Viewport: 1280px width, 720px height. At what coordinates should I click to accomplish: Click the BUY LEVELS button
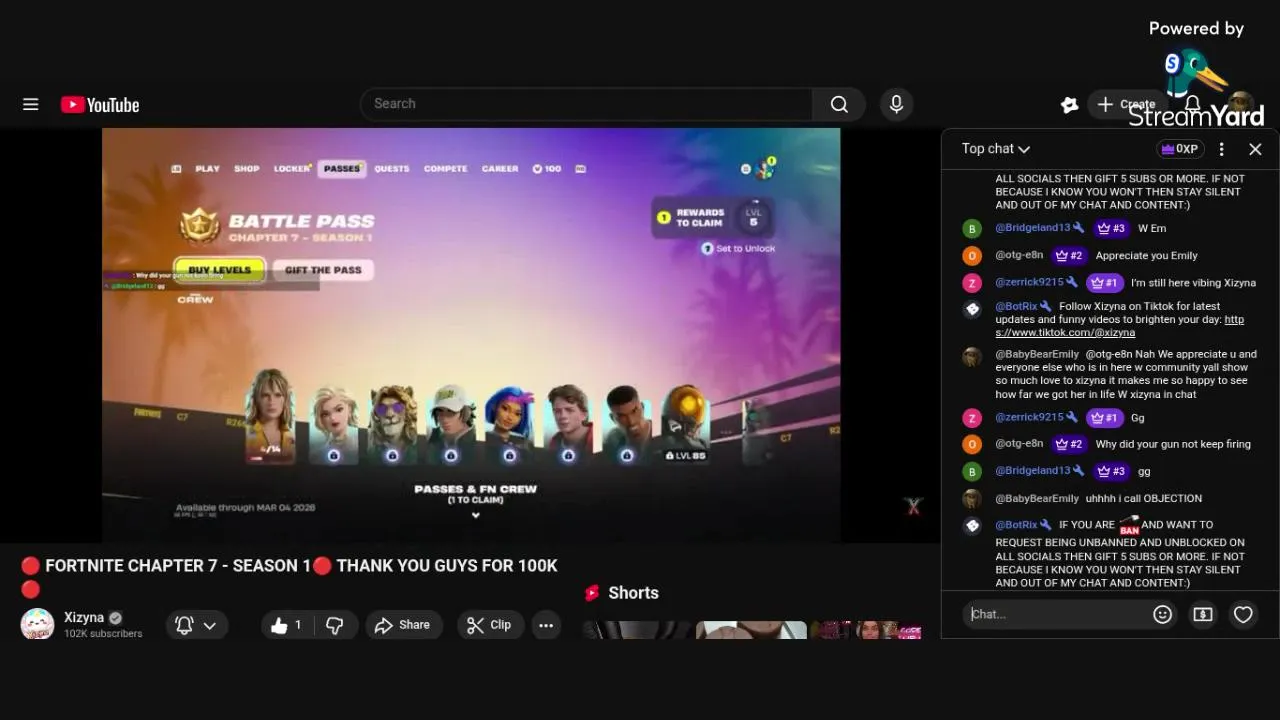220,270
